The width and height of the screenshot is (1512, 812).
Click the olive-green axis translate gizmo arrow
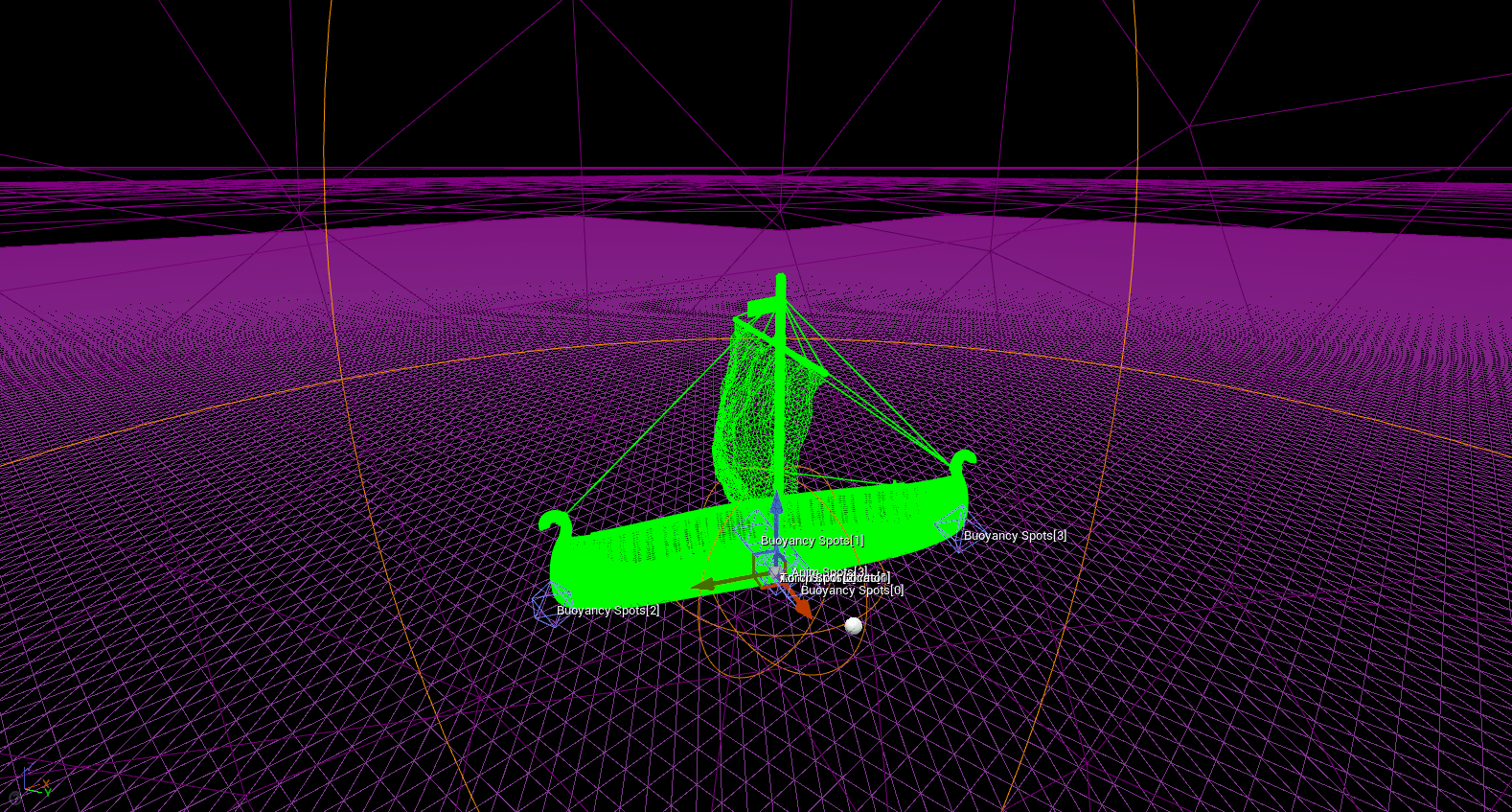(728, 582)
